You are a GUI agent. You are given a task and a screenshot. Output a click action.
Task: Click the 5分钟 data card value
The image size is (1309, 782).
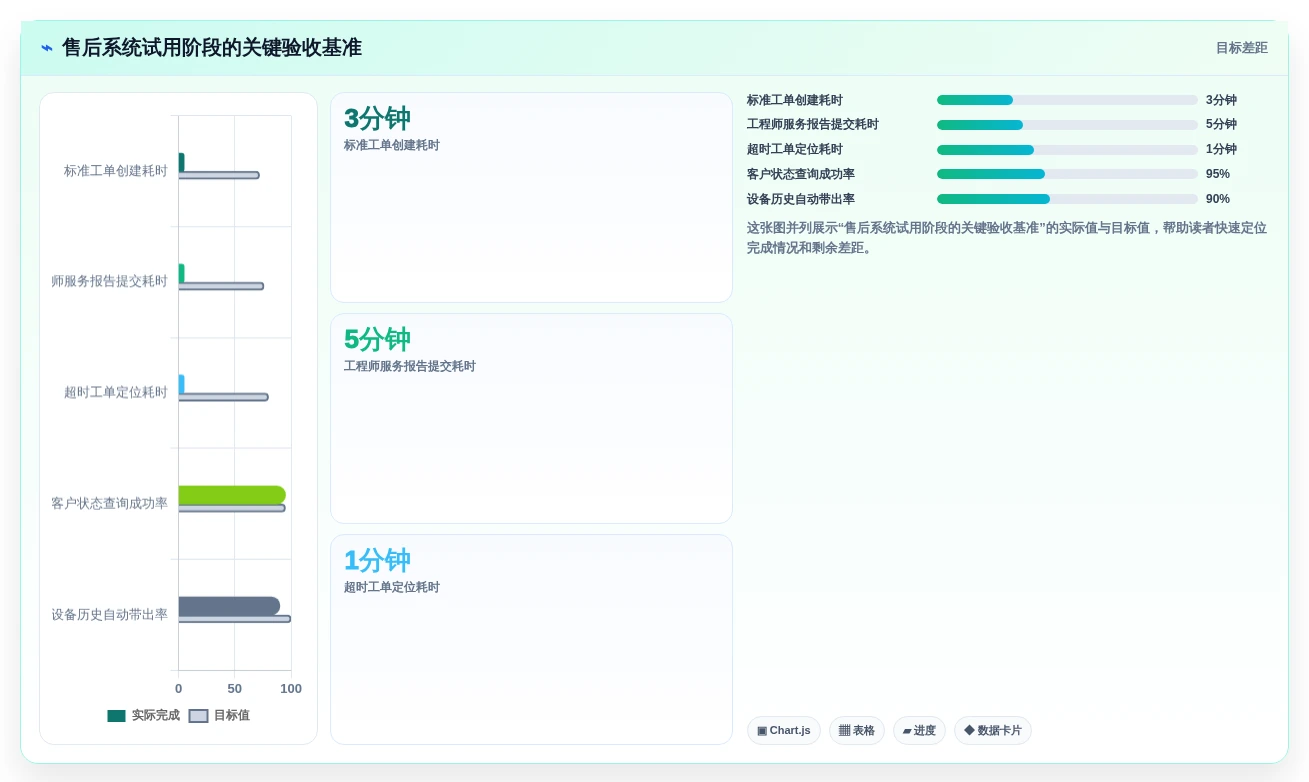[x=377, y=340]
